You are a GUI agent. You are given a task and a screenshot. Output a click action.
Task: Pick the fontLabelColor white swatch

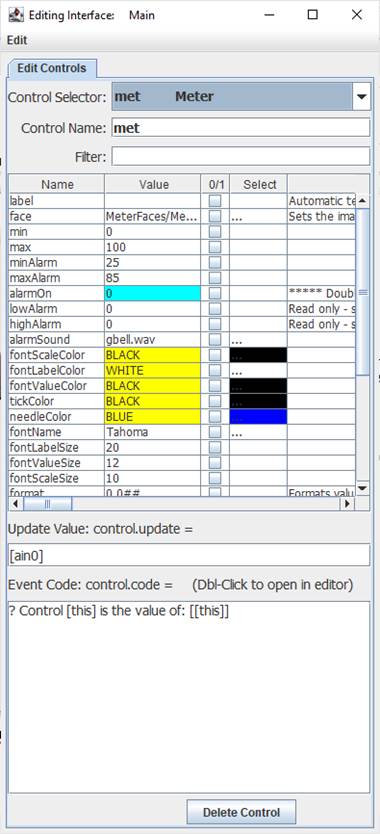point(258,371)
